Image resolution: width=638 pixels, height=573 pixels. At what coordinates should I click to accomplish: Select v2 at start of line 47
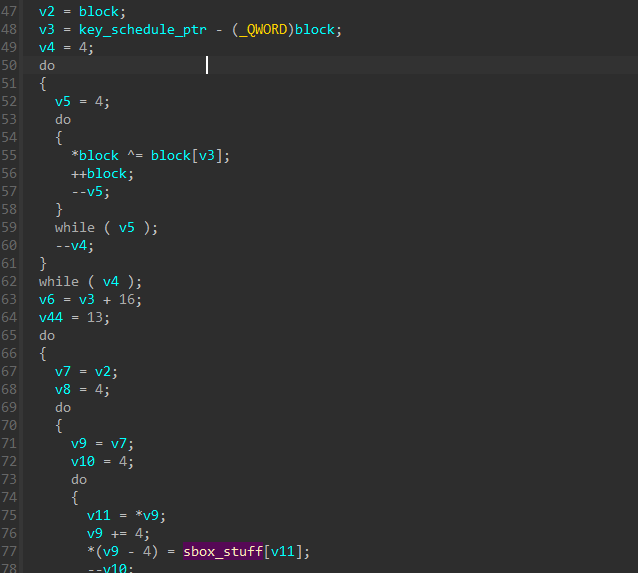47,11
